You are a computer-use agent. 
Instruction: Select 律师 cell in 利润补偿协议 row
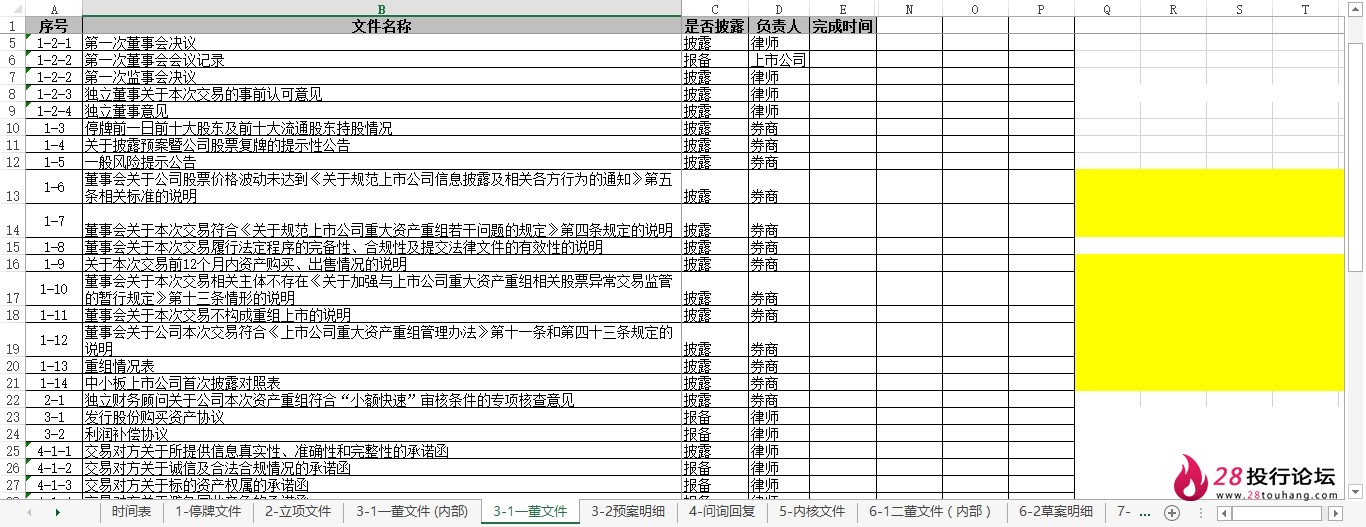(778, 434)
